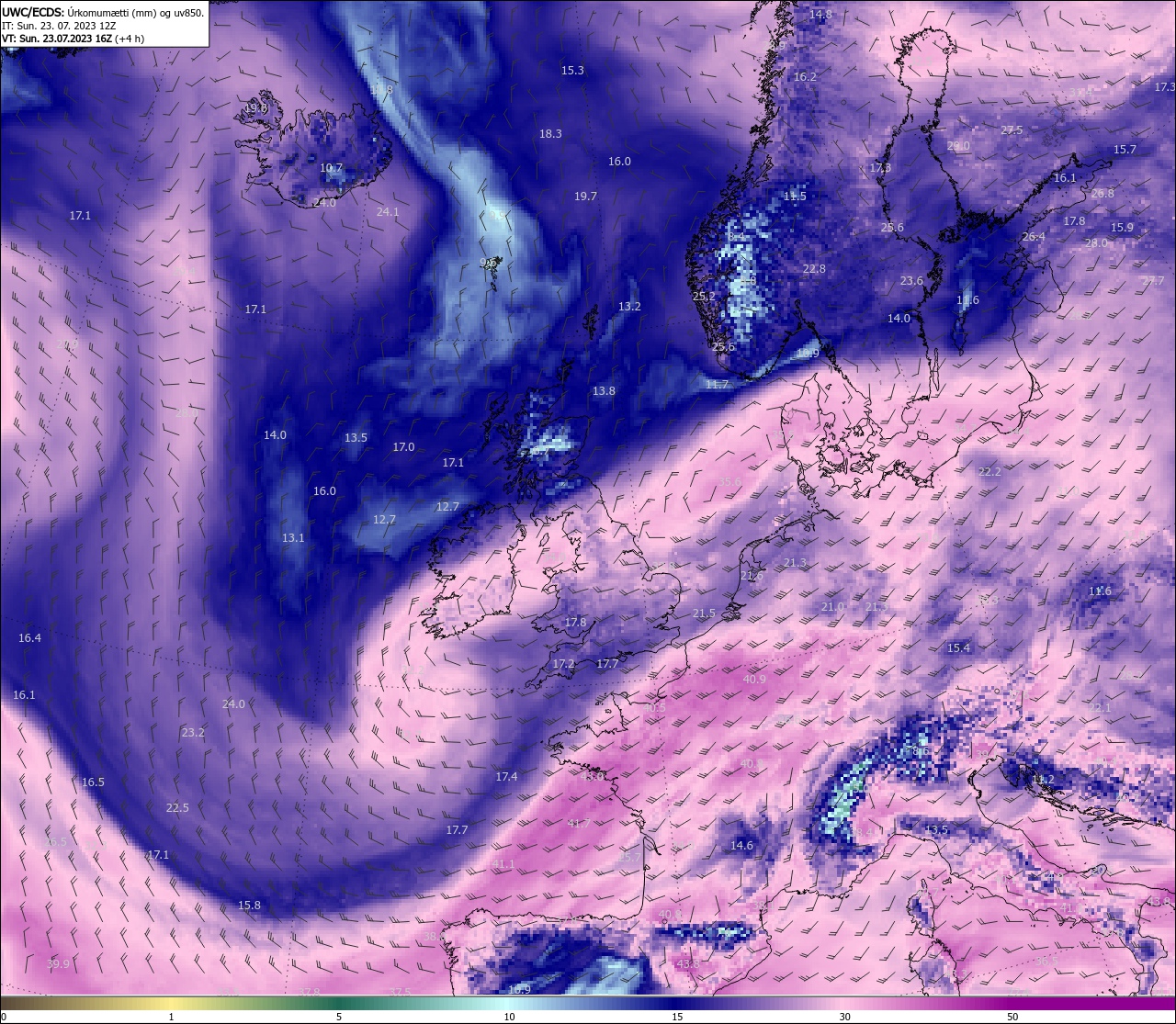Image resolution: width=1176 pixels, height=1024 pixels.
Task: Click the 21.5 value over eastern England
Action: tap(704, 613)
